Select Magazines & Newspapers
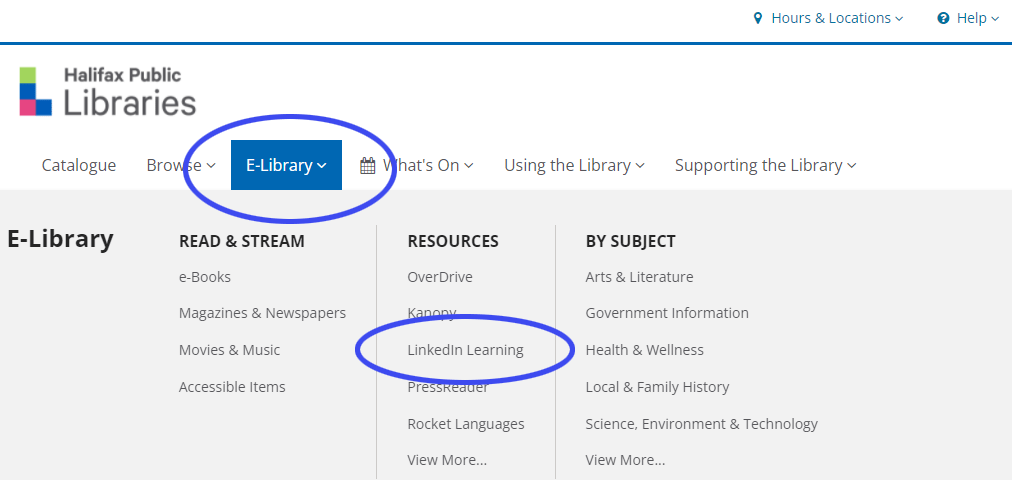Screen dimensions: 1012x480 (262, 313)
